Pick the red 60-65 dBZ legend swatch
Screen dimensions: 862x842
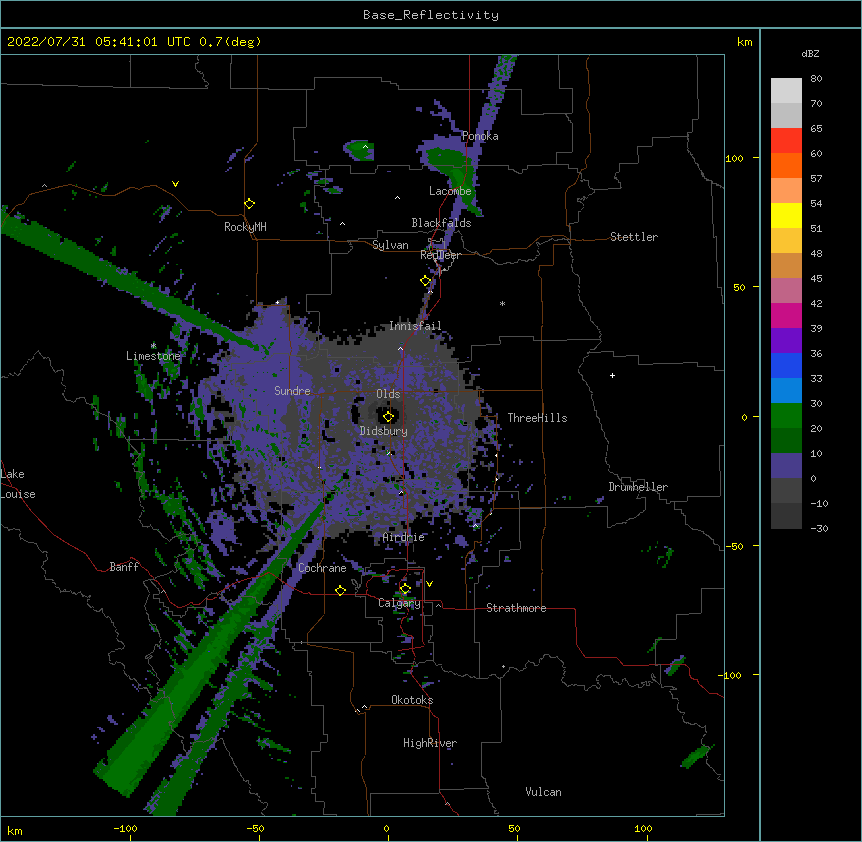click(786, 141)
